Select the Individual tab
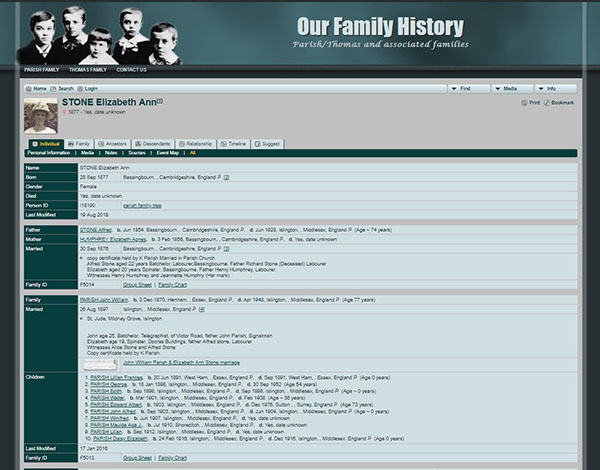The image size is (600, 470). (x=46, y=144)
